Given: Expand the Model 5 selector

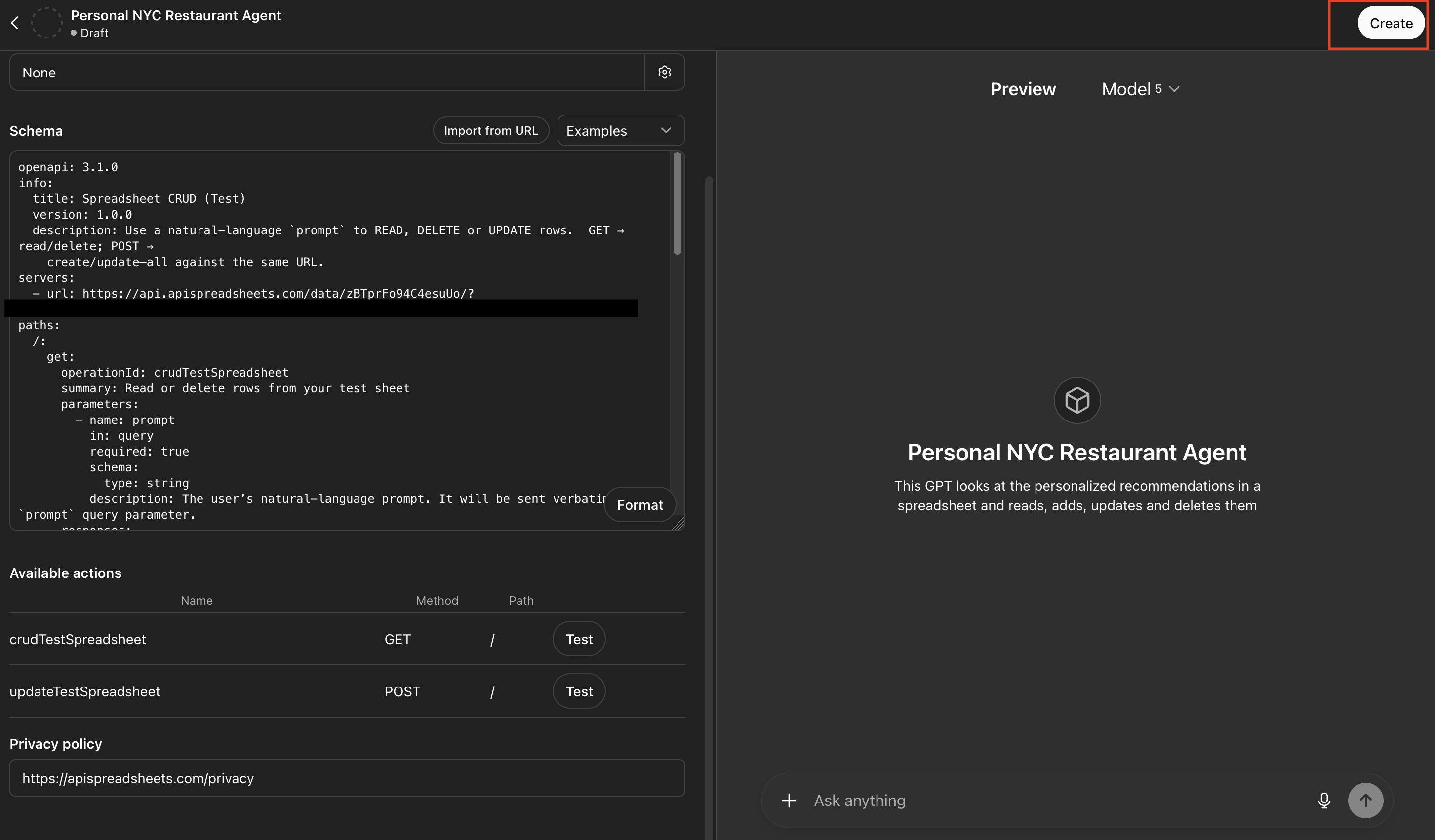Looking at the screenshot, I should tap(1140, 89).
